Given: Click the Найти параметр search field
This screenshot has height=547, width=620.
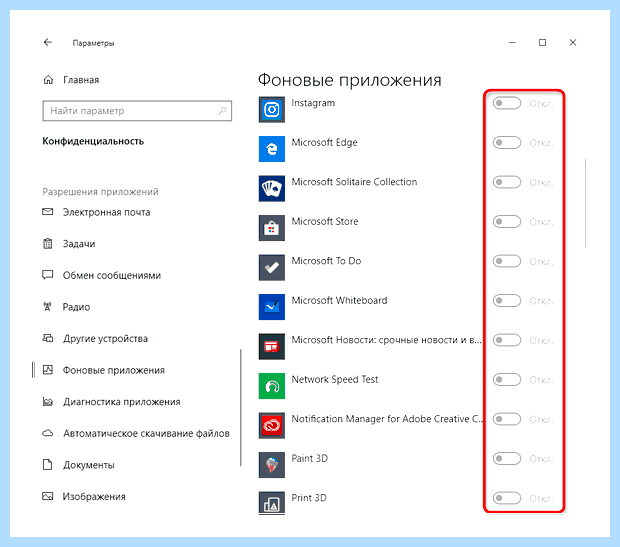Looking at the screenshot, I should (x=137, y=111).
